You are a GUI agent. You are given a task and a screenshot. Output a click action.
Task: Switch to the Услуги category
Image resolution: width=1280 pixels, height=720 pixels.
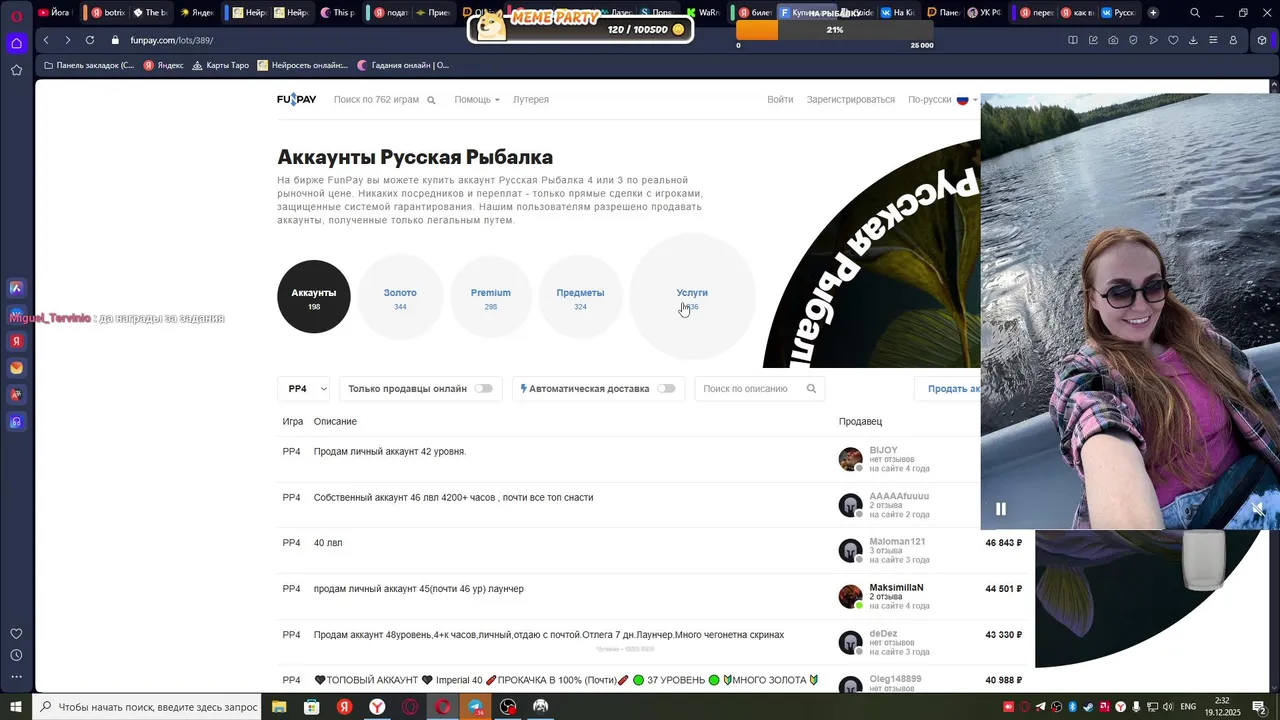pos(692,297)
